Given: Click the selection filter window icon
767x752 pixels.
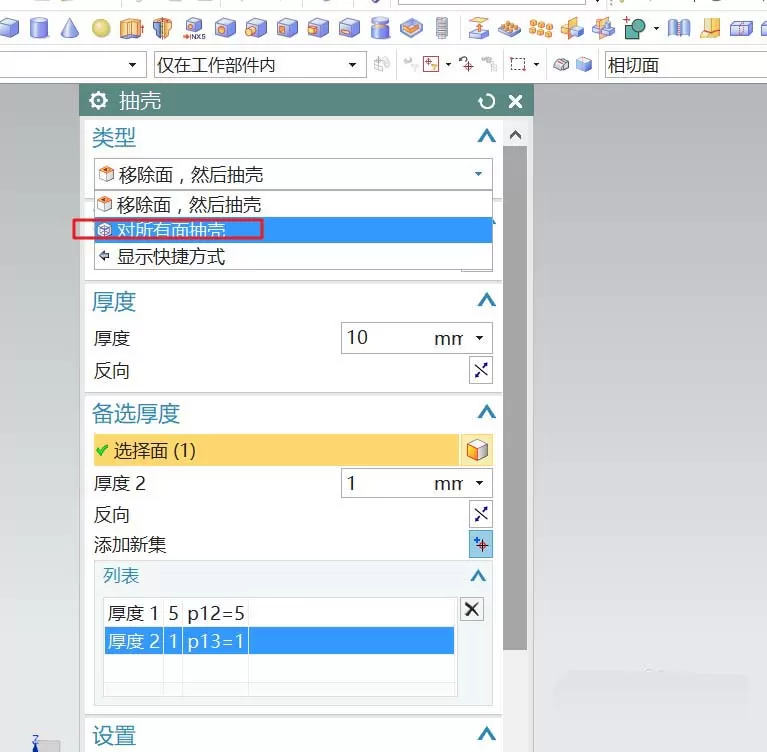Looking at the screenshot, I should coord(431,64).
